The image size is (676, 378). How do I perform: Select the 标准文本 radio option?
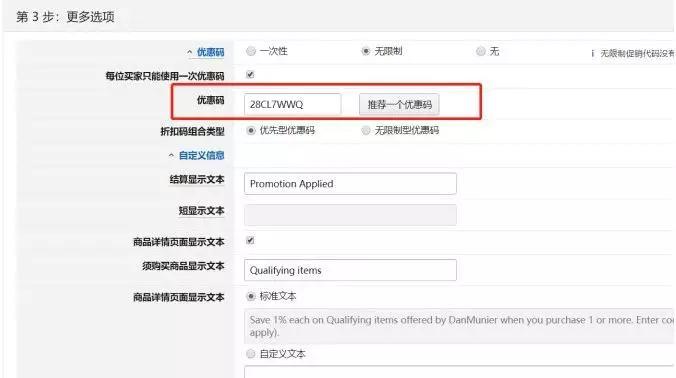pos(251,296)
